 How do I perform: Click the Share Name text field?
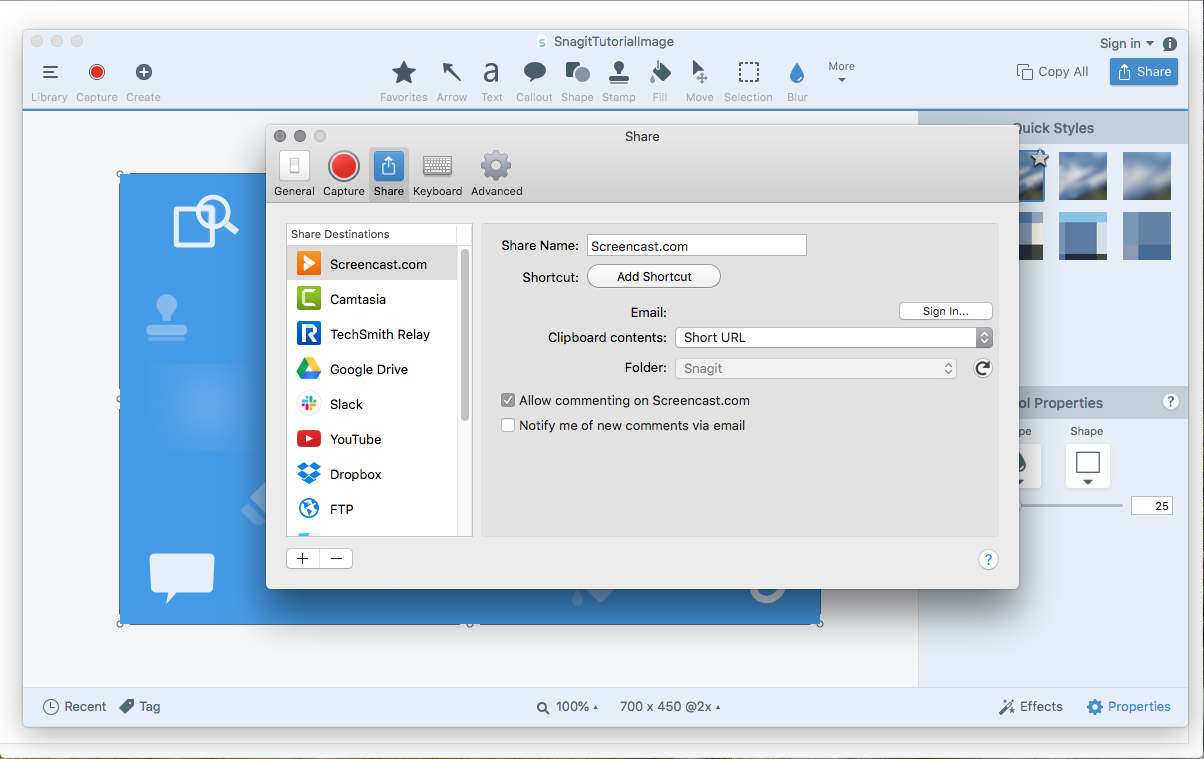click(696, 246)
